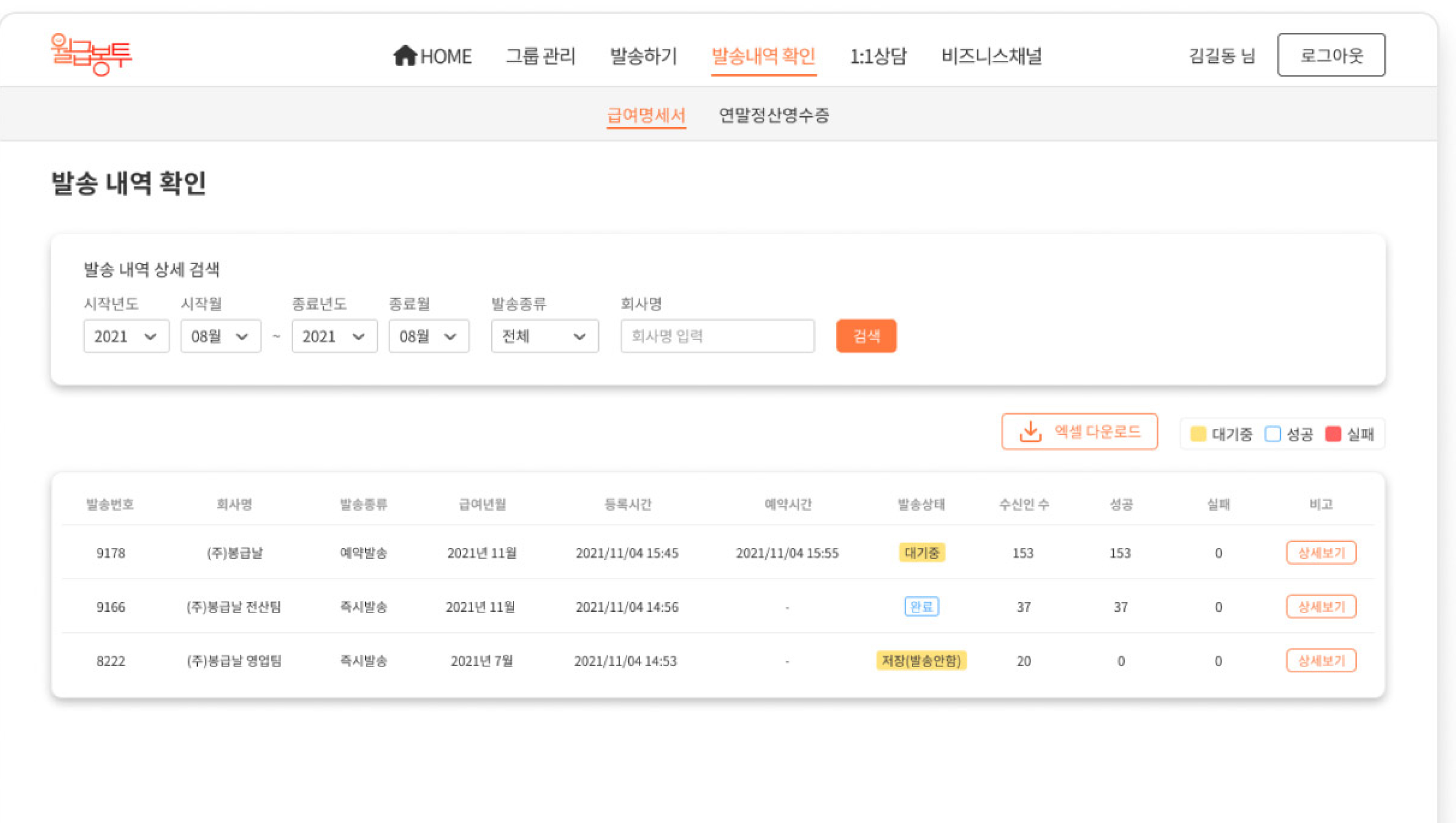The height and width of the screenshot is (823, 1456).
Task: Click the 수신인 수 column header
Action: point(1024,504)
